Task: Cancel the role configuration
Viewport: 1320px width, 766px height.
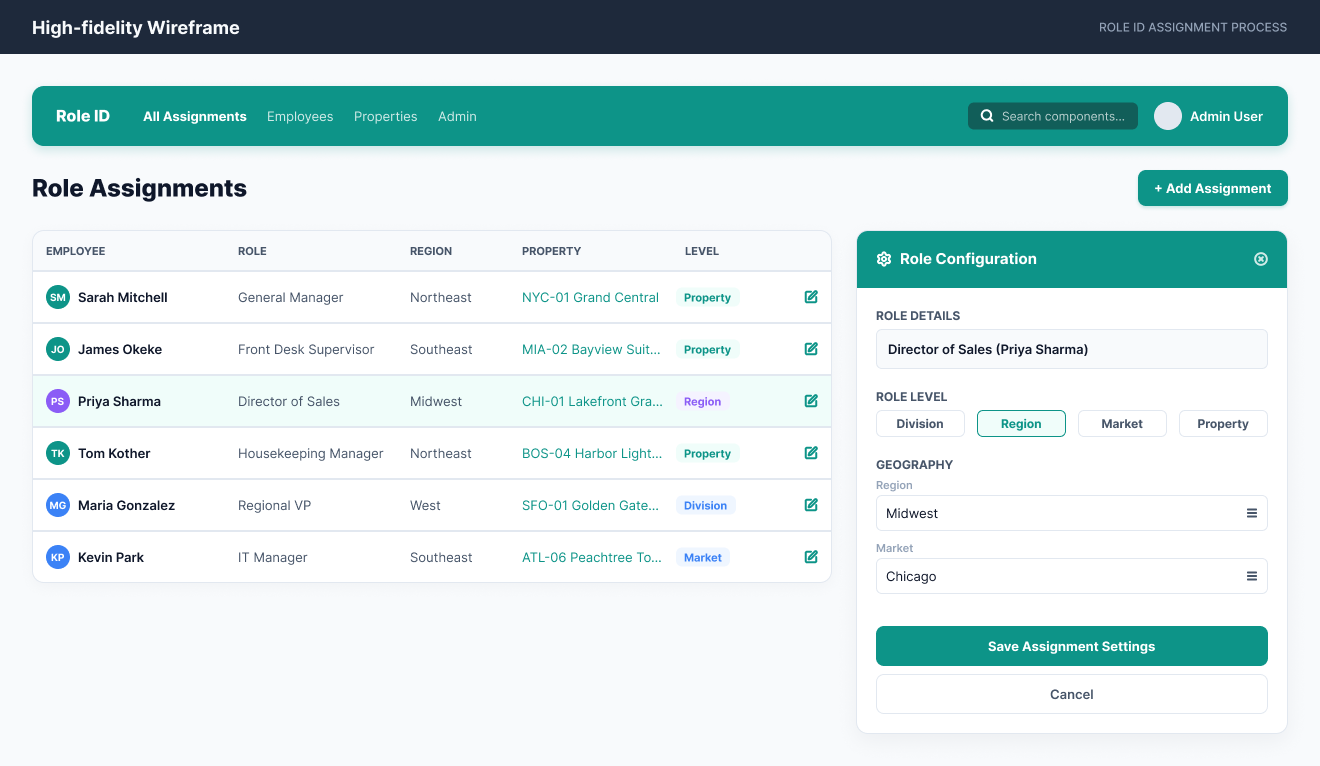Action: 1072,694
